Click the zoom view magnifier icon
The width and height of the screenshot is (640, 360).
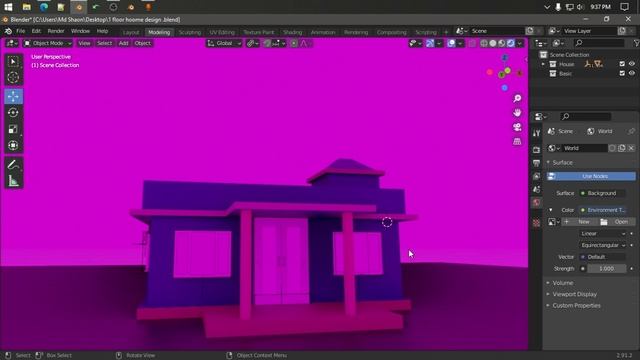click(x=517, y=98)
